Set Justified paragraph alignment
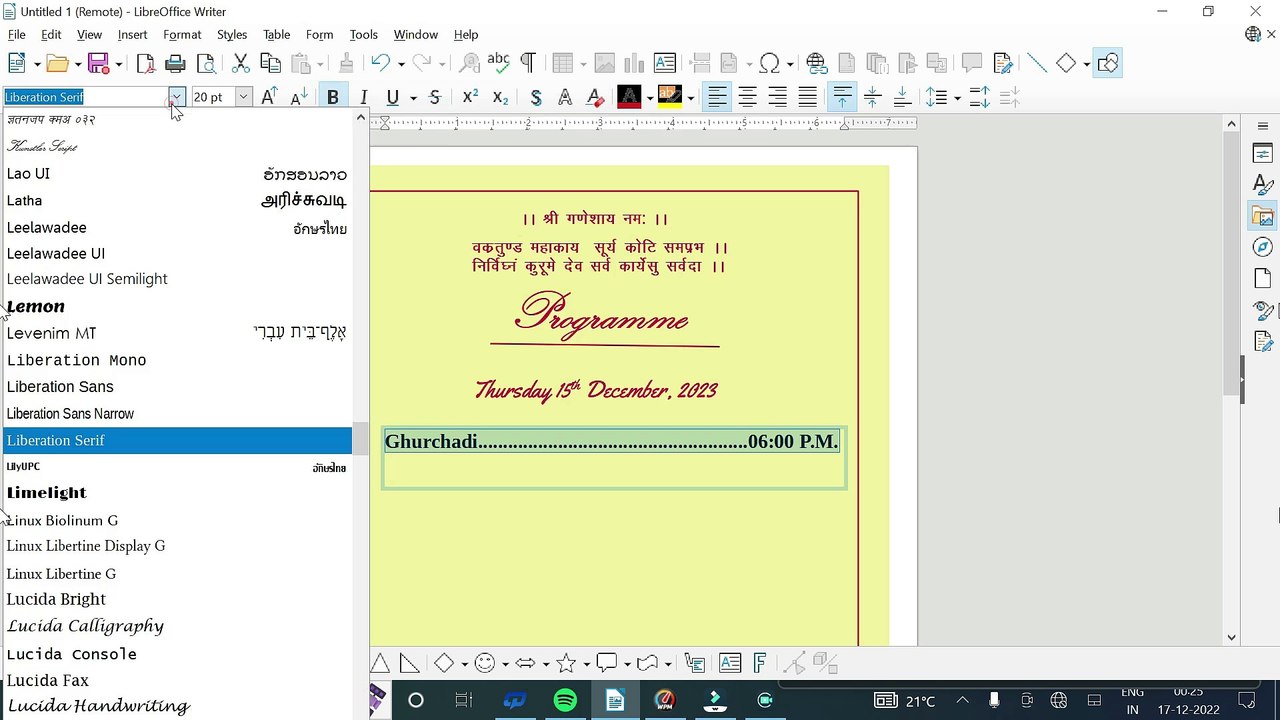This screenshot has height=720, width=1280. pos(807,97)
